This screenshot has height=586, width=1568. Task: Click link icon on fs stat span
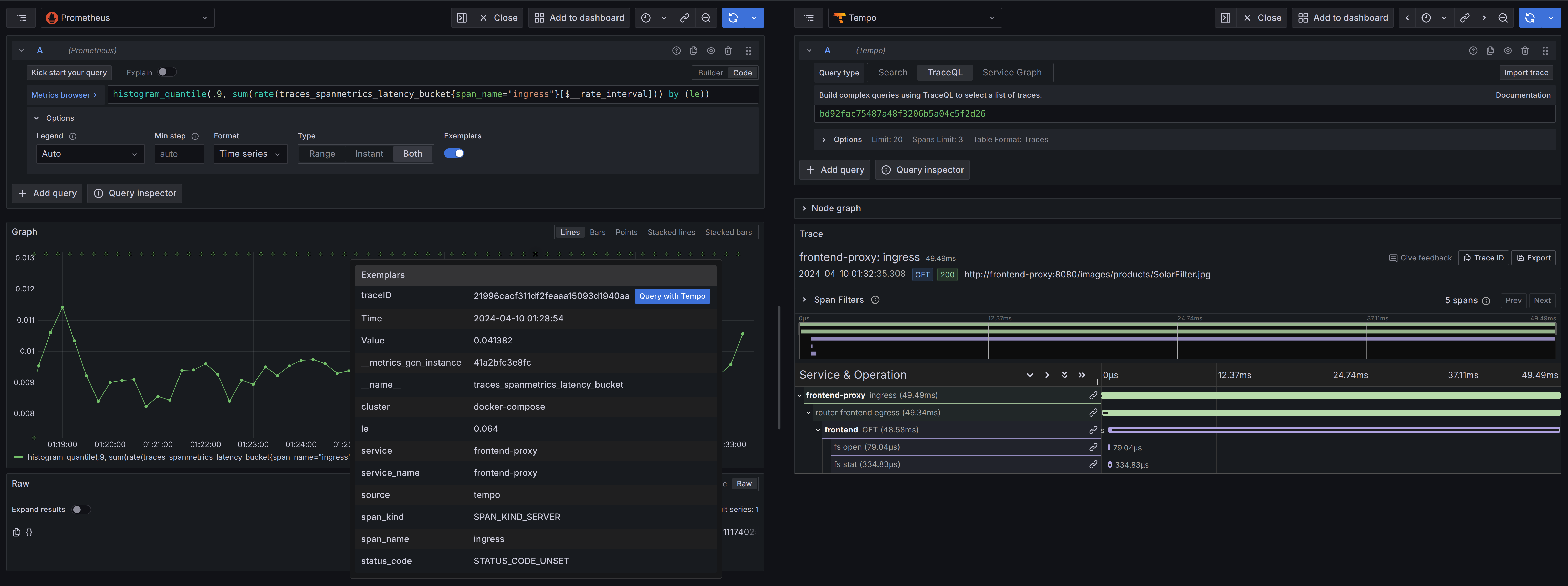pyautogui.click(x=1093, y=464)
